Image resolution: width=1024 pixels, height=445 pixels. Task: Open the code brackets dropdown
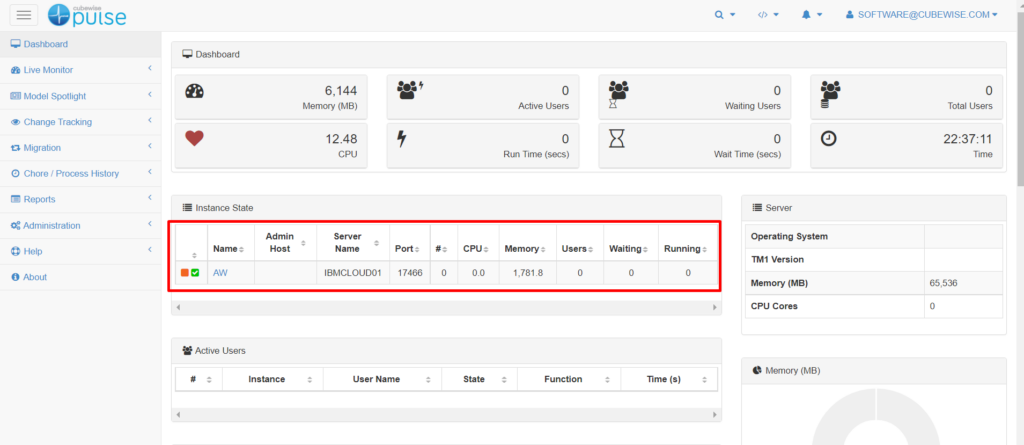point(768,15)
